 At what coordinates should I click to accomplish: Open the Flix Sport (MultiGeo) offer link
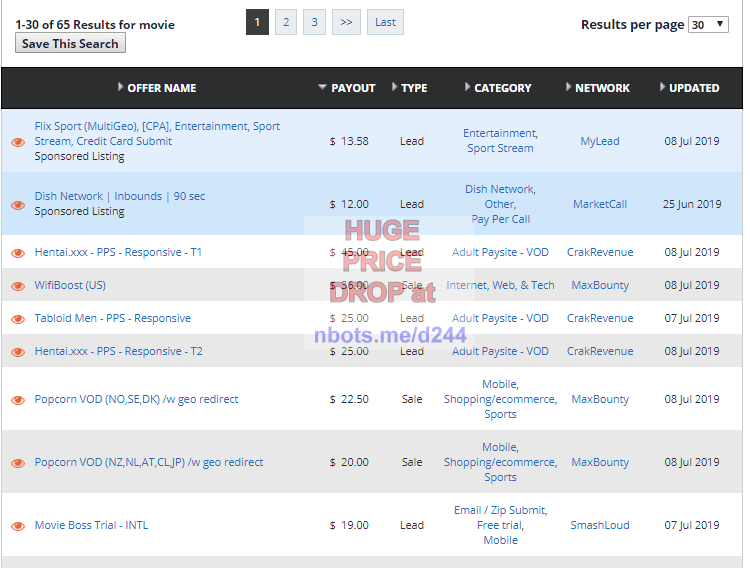pyautogui.click(x=157, y=134)
